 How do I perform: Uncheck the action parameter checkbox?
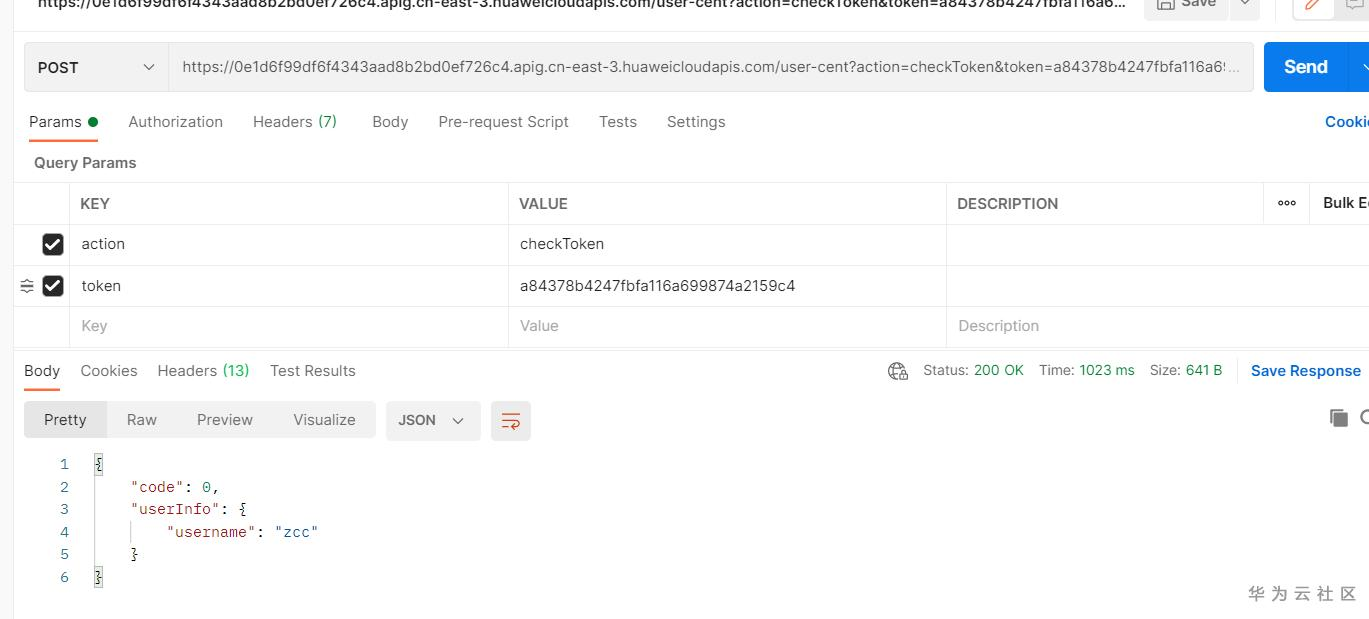click(x=53, y=244)
